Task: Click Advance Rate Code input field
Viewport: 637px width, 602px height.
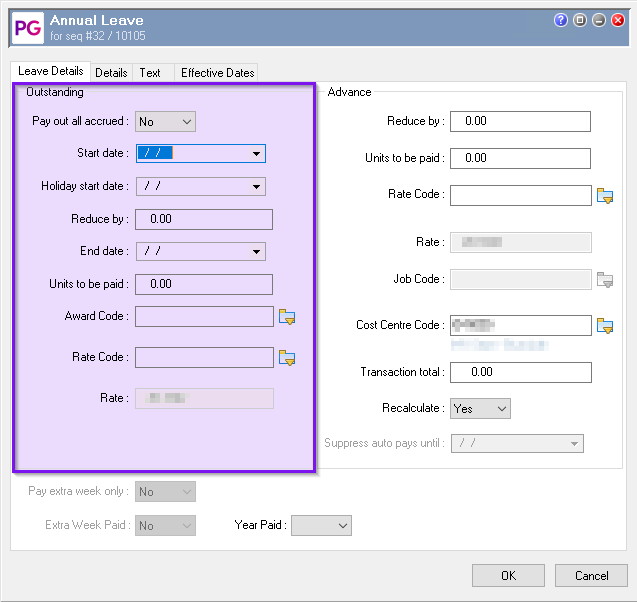Action: (x=521, y=195)
